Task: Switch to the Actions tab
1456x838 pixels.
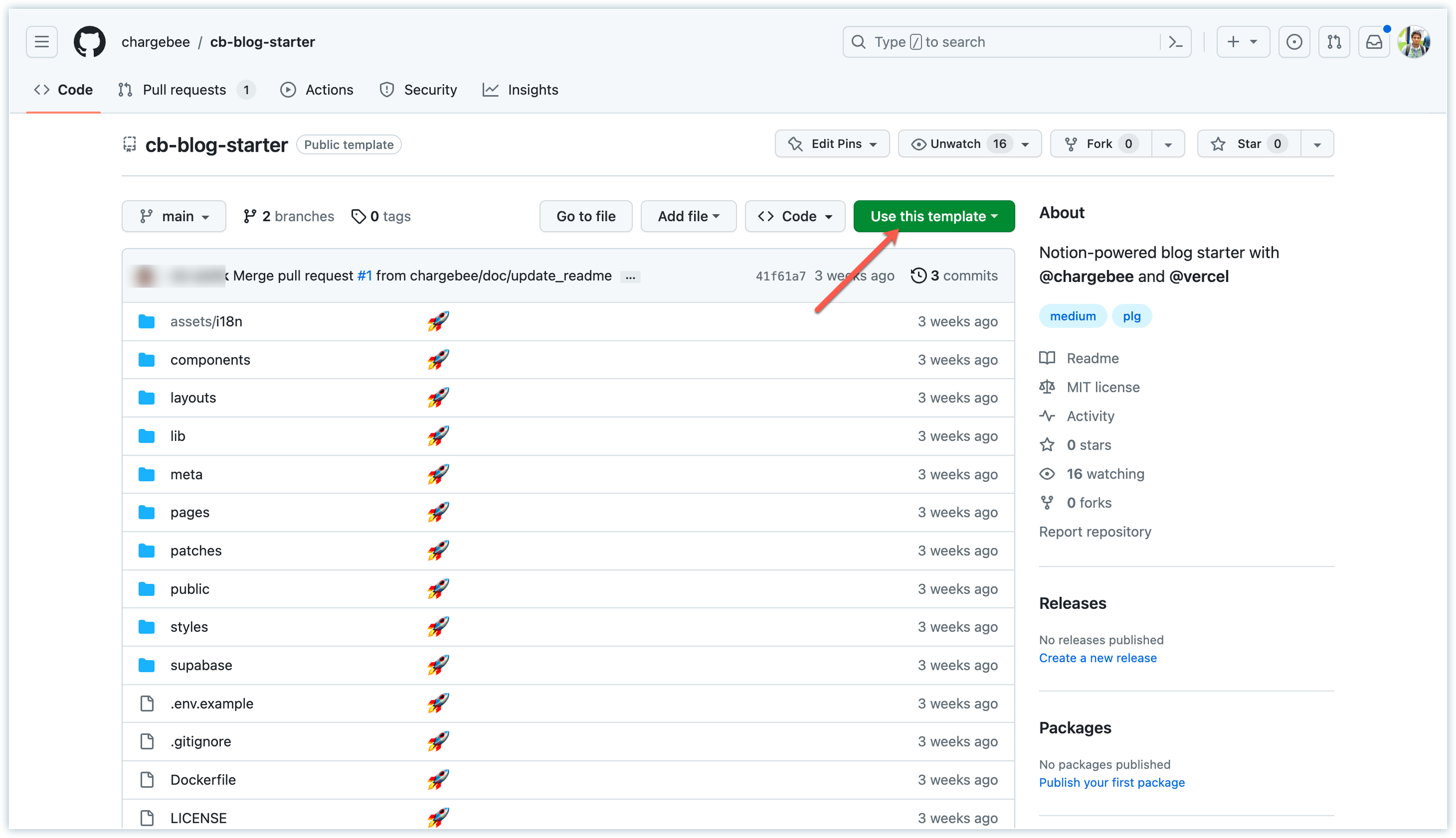Action: tap(317, 90)
